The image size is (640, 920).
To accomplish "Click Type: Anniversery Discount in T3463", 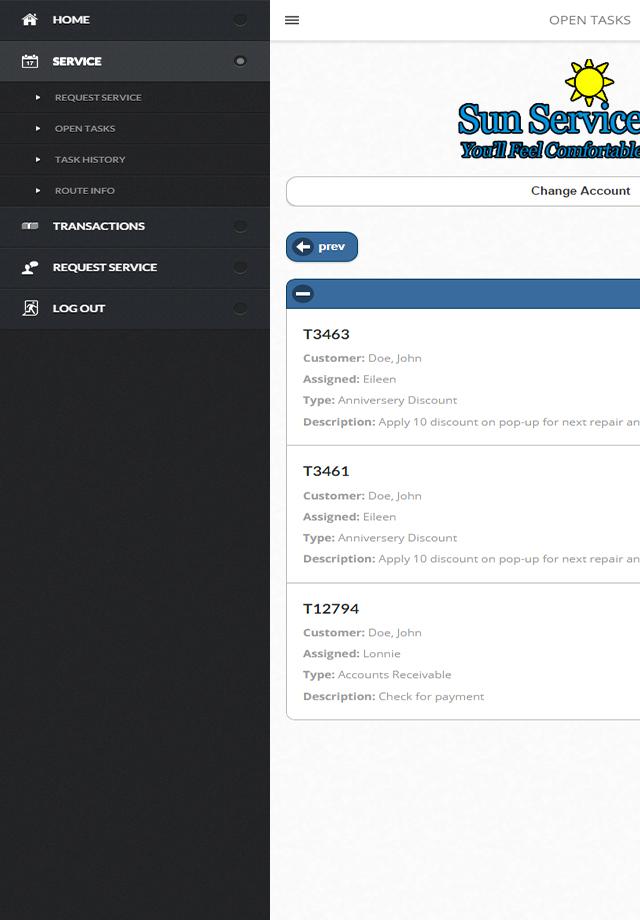I will pyautogui.click(x=380, y=400).
